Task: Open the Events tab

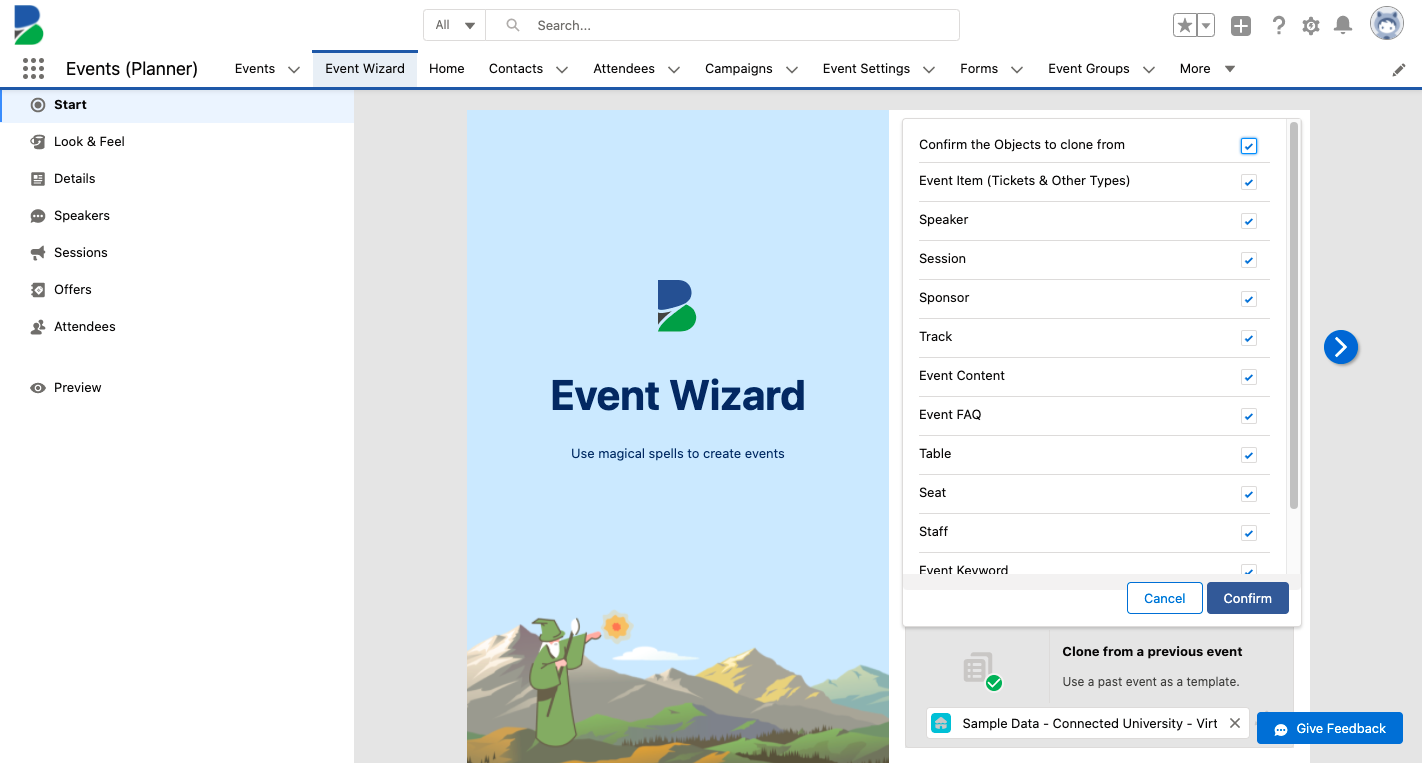Action: [255, 69]
